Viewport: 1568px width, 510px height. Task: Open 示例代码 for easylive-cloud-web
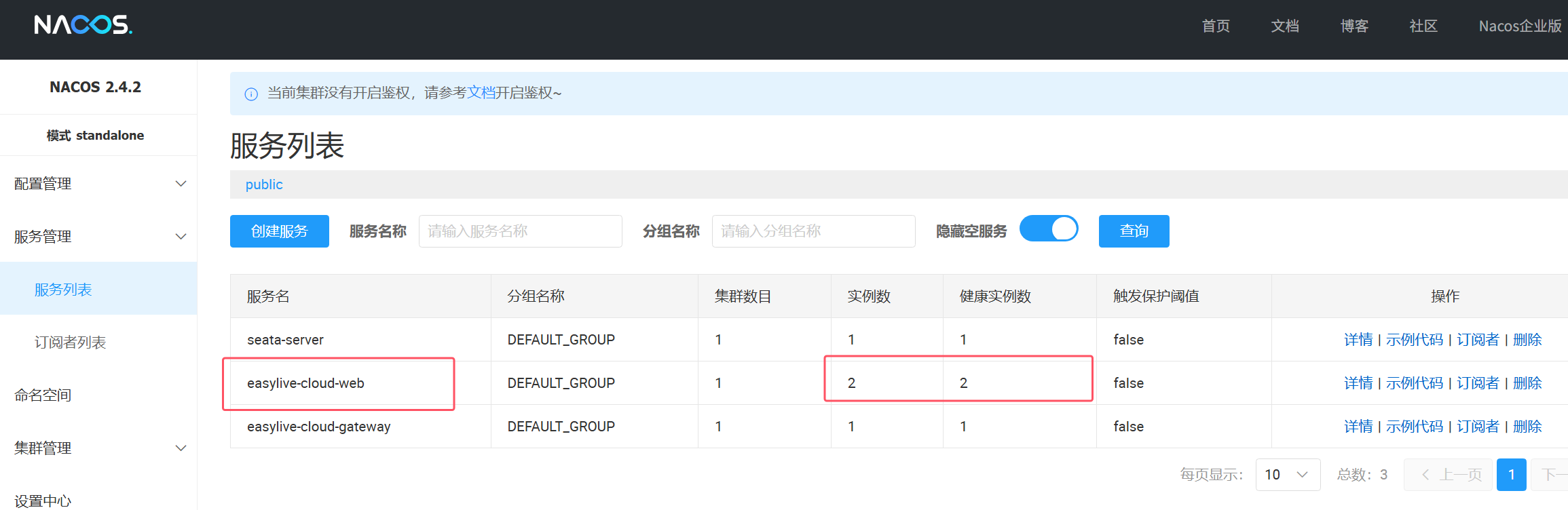tap(1415, 383)
